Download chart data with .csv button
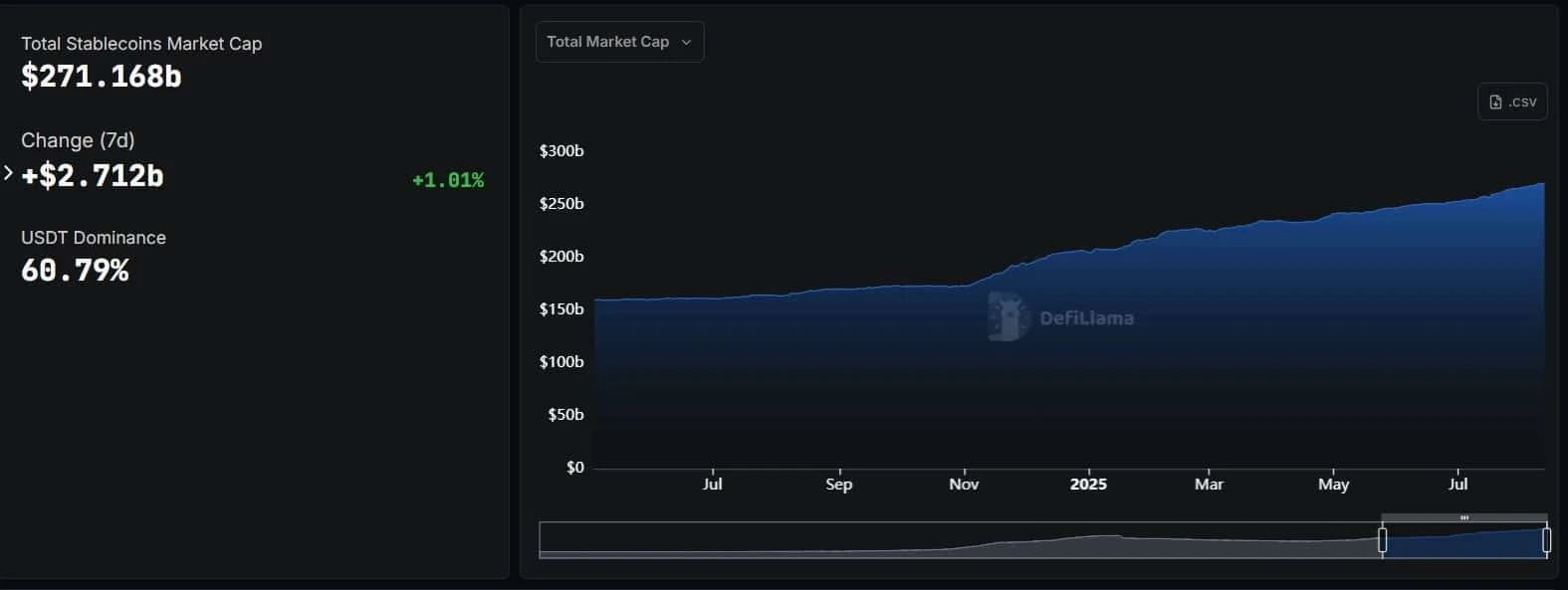The width and height of the screenshot is (1568, 590). click(x=1512, y=101)
